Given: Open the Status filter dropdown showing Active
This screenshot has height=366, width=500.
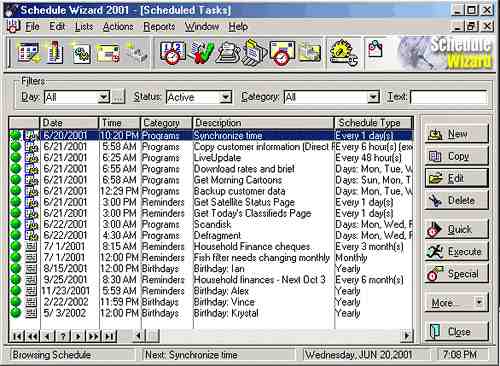Looking at the screenshot, I should (226, 97).
